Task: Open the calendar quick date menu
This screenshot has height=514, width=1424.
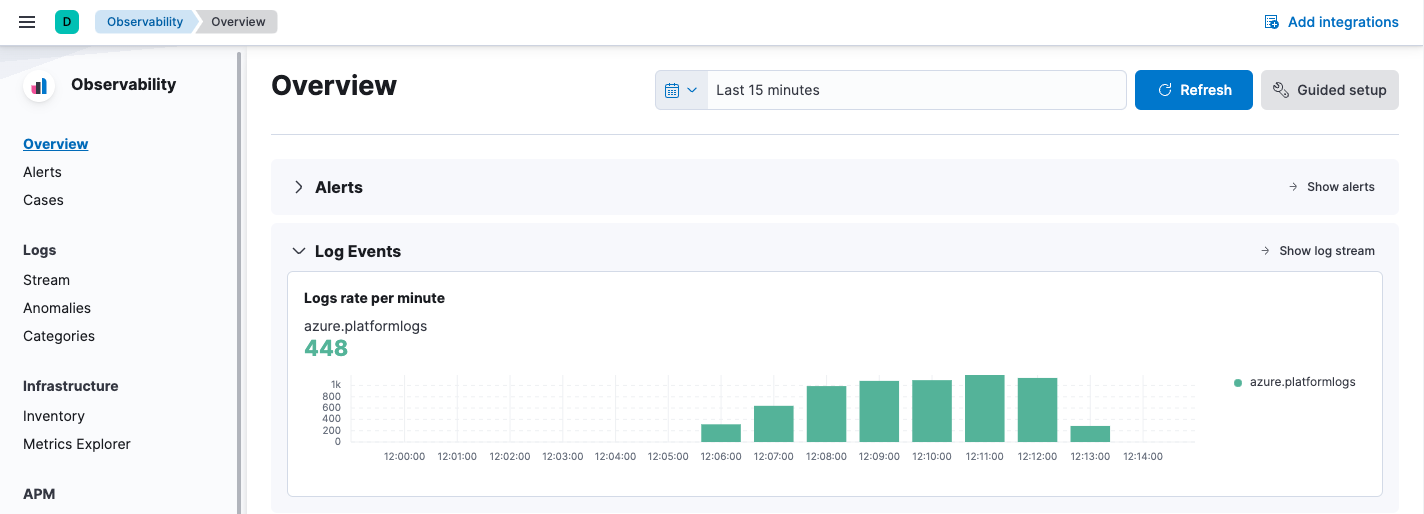Action: click(681, 90)
